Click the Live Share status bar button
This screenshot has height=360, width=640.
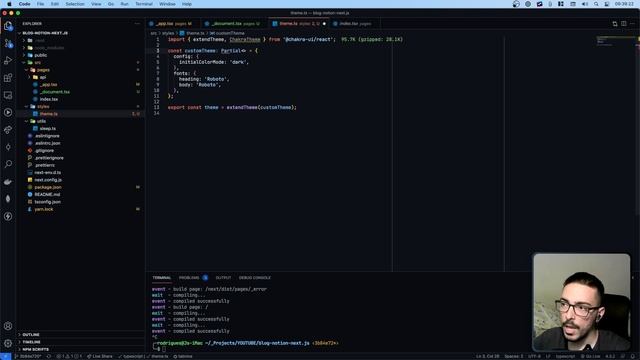[x=100, y=356]
